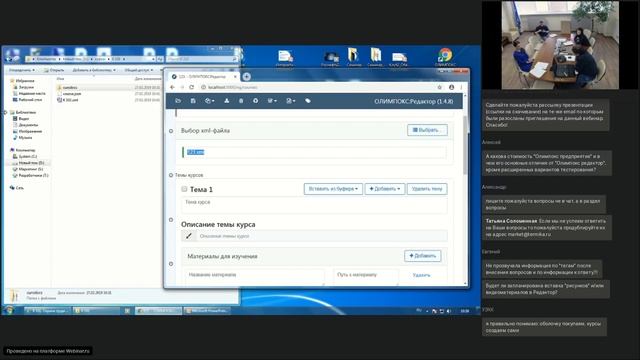Select Компьютер in Explorer sidebar
This screenshot has height=360, width=640.
(23, 150)
